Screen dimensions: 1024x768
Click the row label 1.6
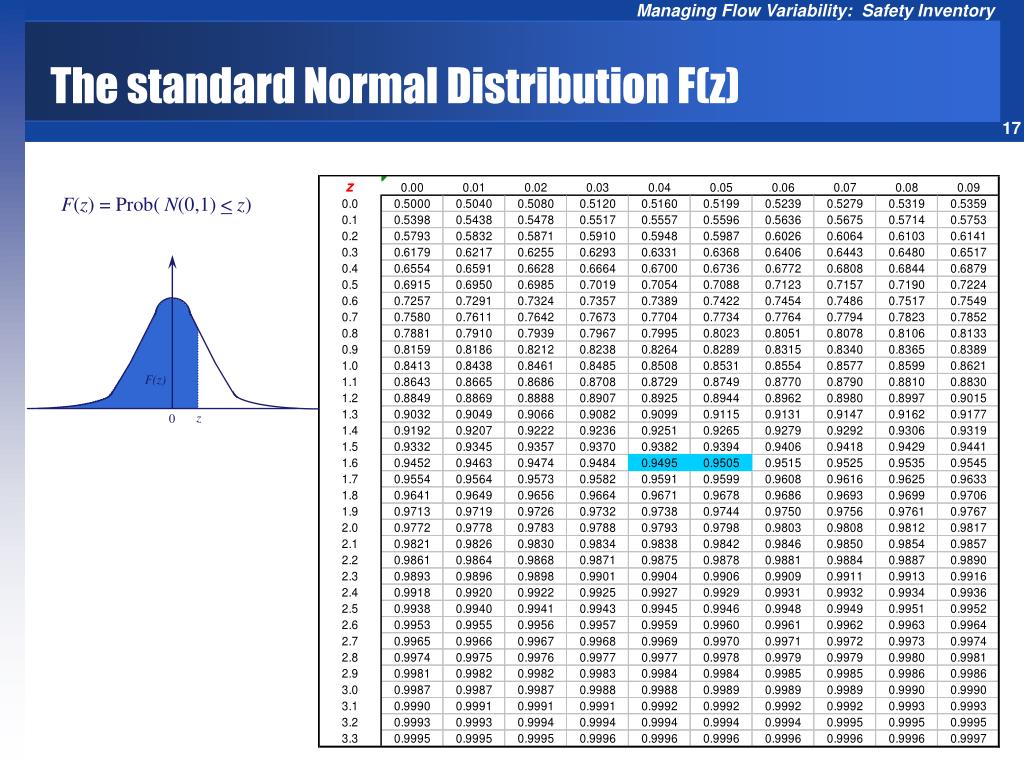click(x=350, y=463)
